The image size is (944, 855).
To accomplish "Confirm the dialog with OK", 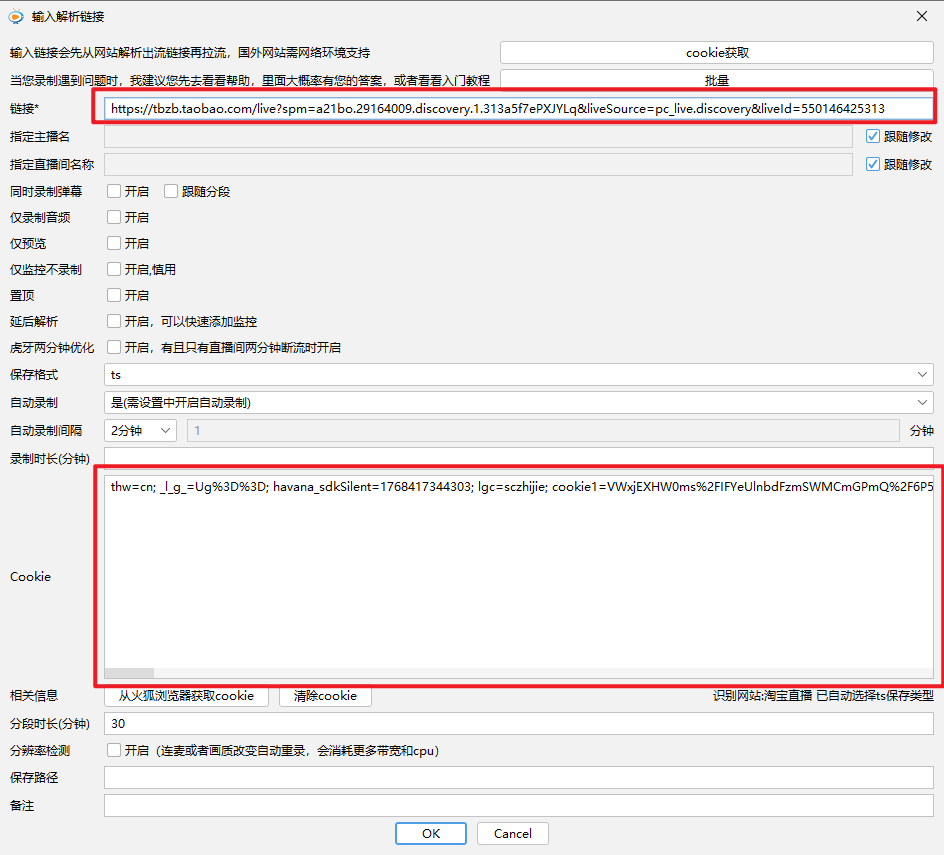I will [430, 833].
